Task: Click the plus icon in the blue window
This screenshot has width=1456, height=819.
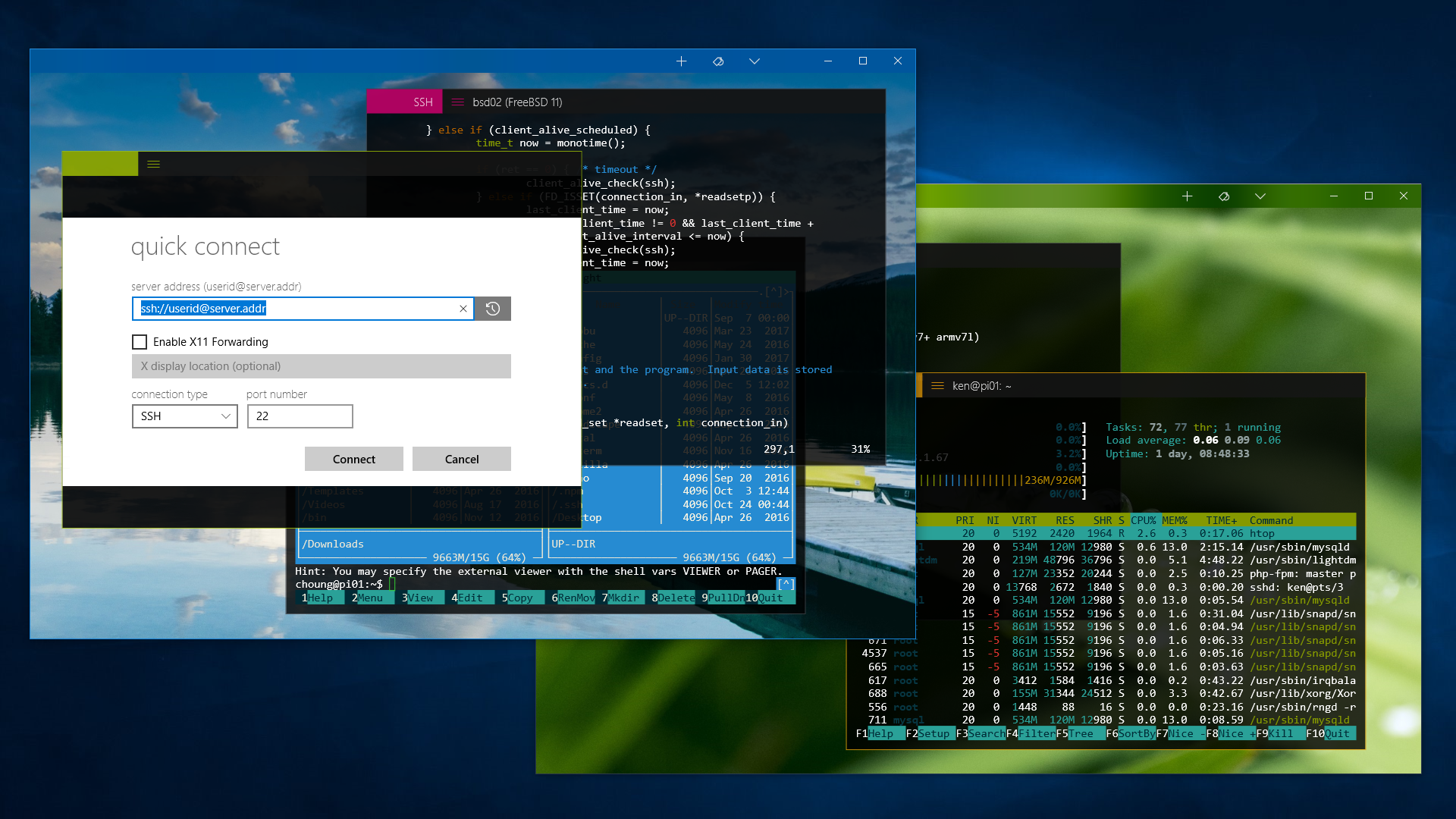Action: click(681, 61)
